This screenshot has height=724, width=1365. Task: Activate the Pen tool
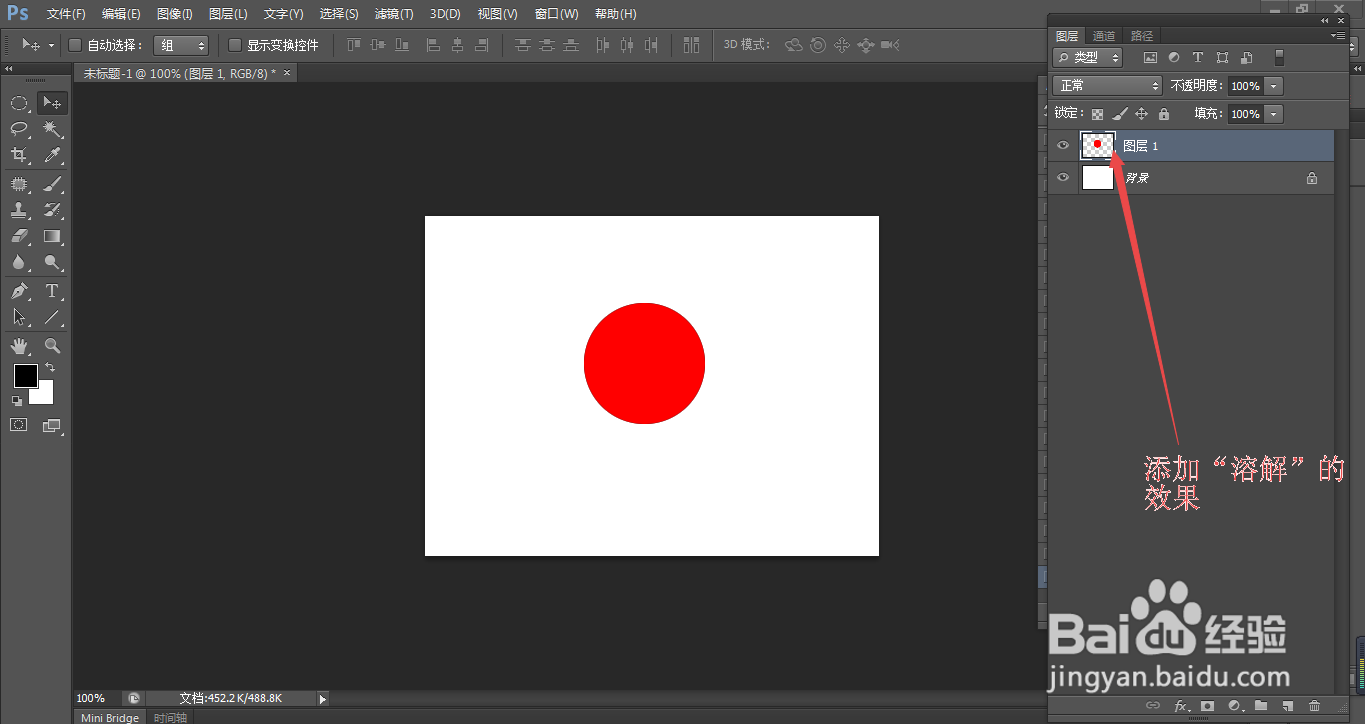[x=19, y=291]
